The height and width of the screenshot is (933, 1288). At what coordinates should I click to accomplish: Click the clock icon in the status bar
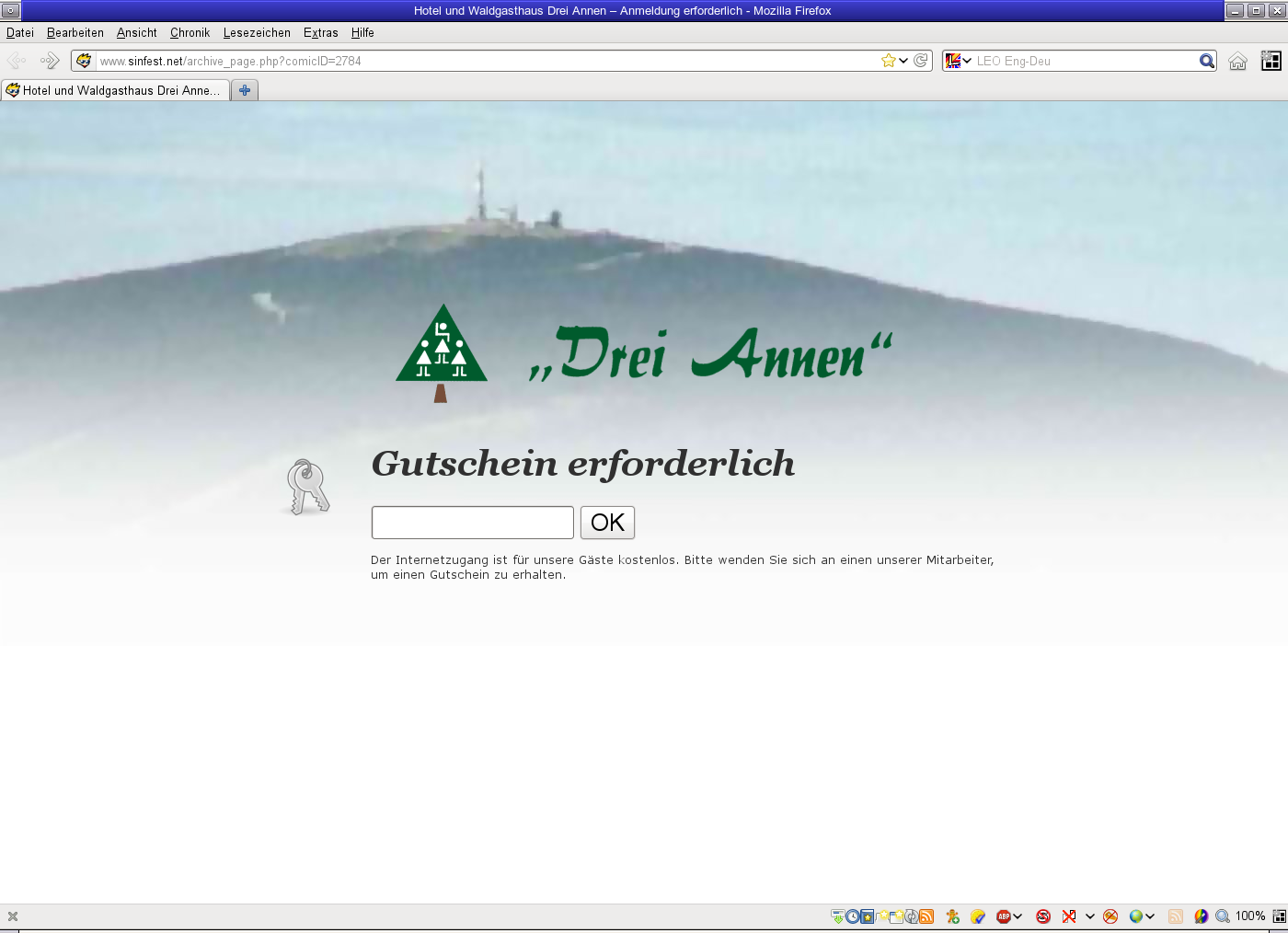[x=853, y=916]
